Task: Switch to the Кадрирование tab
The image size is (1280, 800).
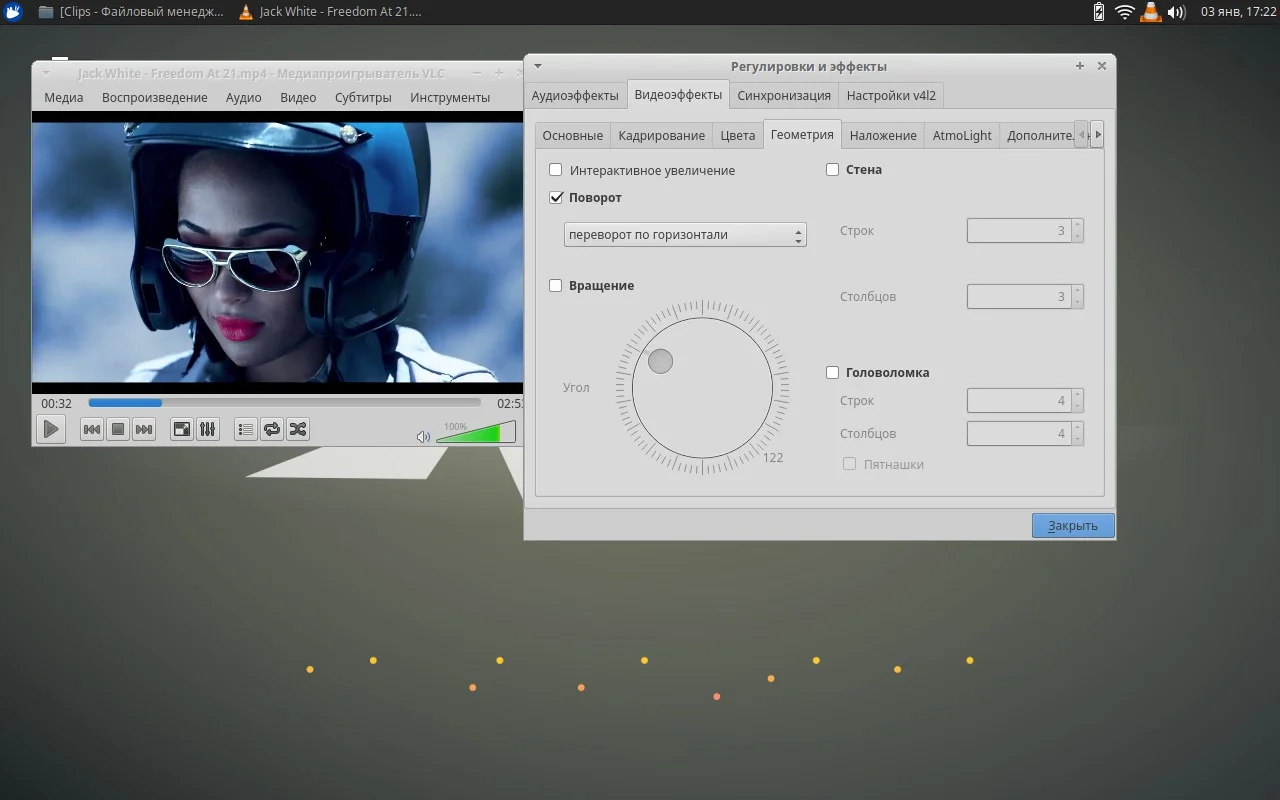Action: (661, 135)
